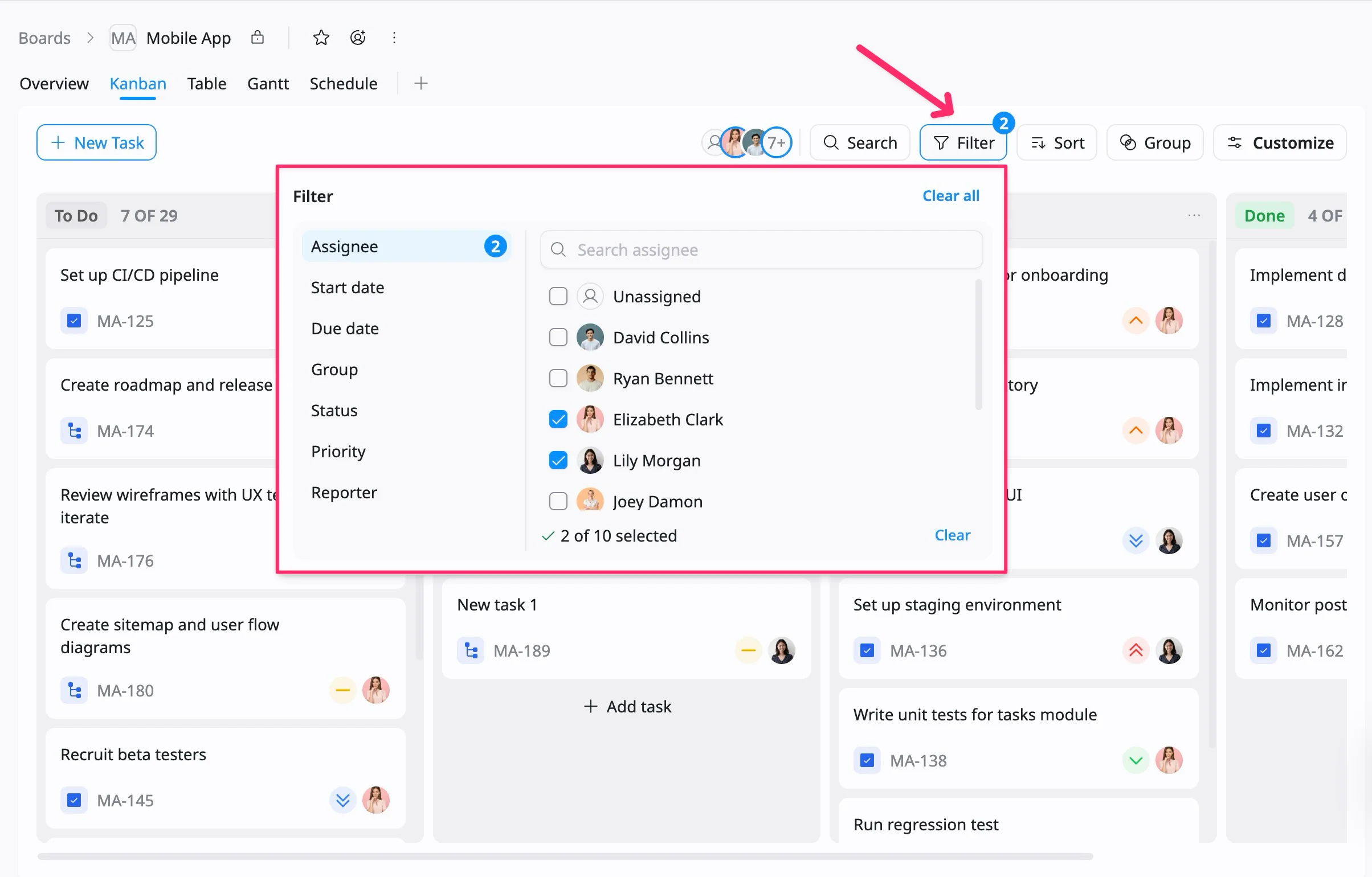Image resolution: width=1372 pixels, height=877 pixels.
Task: Click the task type icon on MA-125
Action: click(x=74, y=321)
